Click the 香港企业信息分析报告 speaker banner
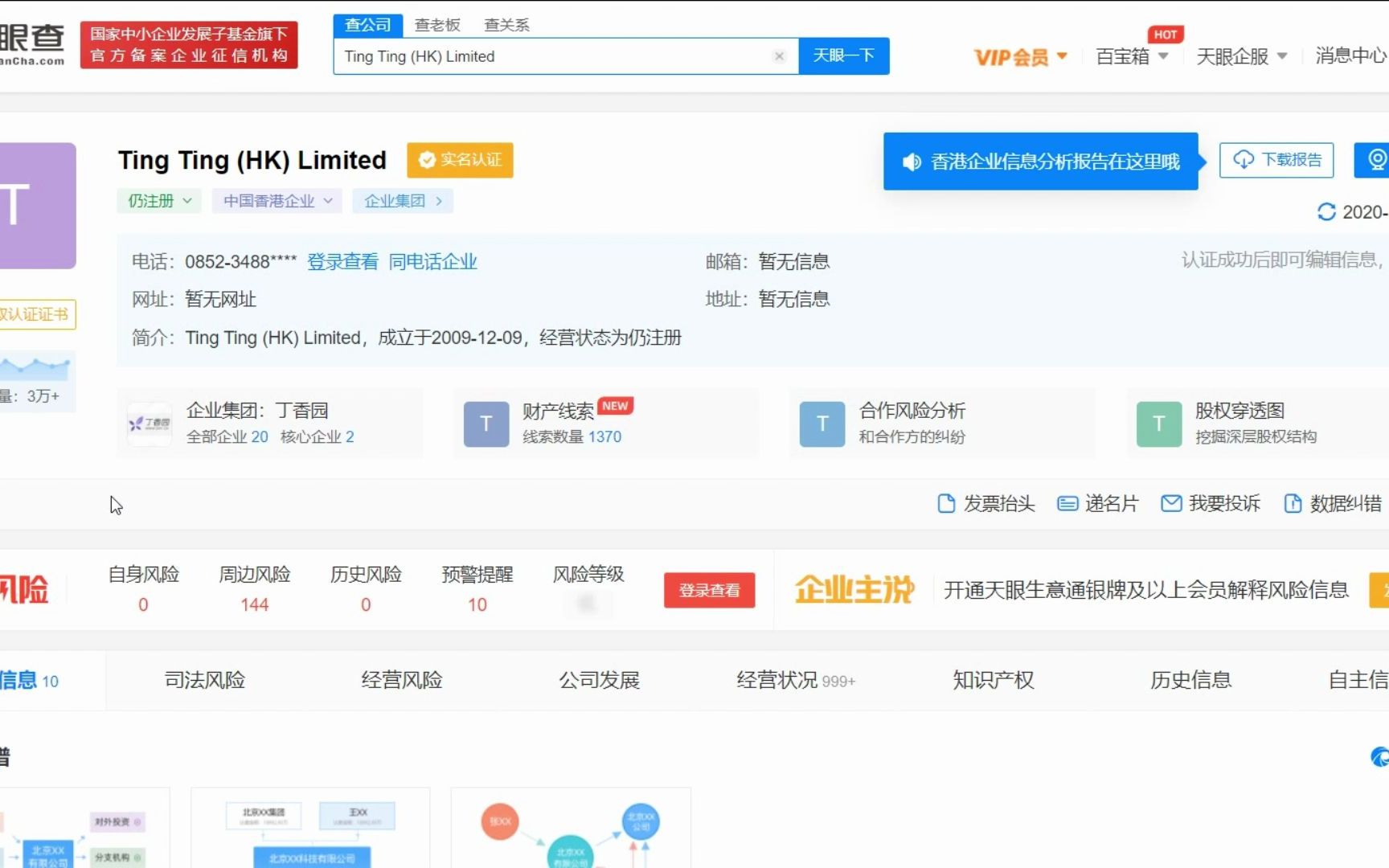Screen dimensions: 1389x868 pyautogui.click(x=1041, y=162)
